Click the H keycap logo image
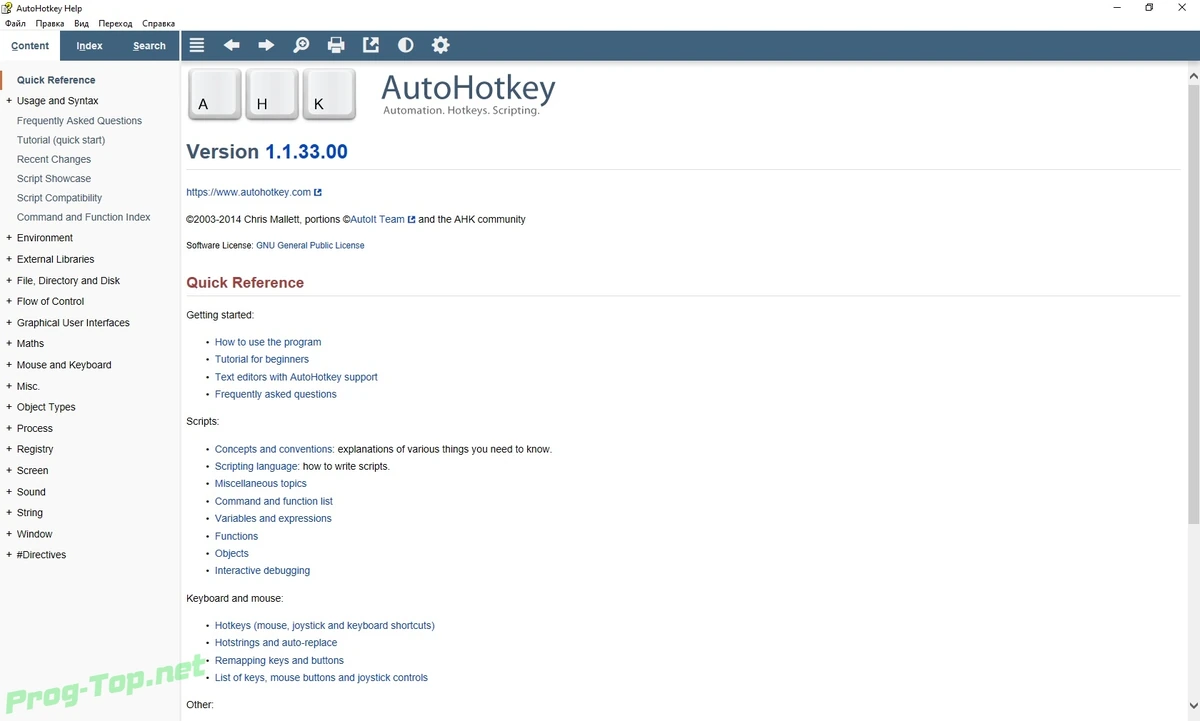1200x721 pixels. [272, 95]
